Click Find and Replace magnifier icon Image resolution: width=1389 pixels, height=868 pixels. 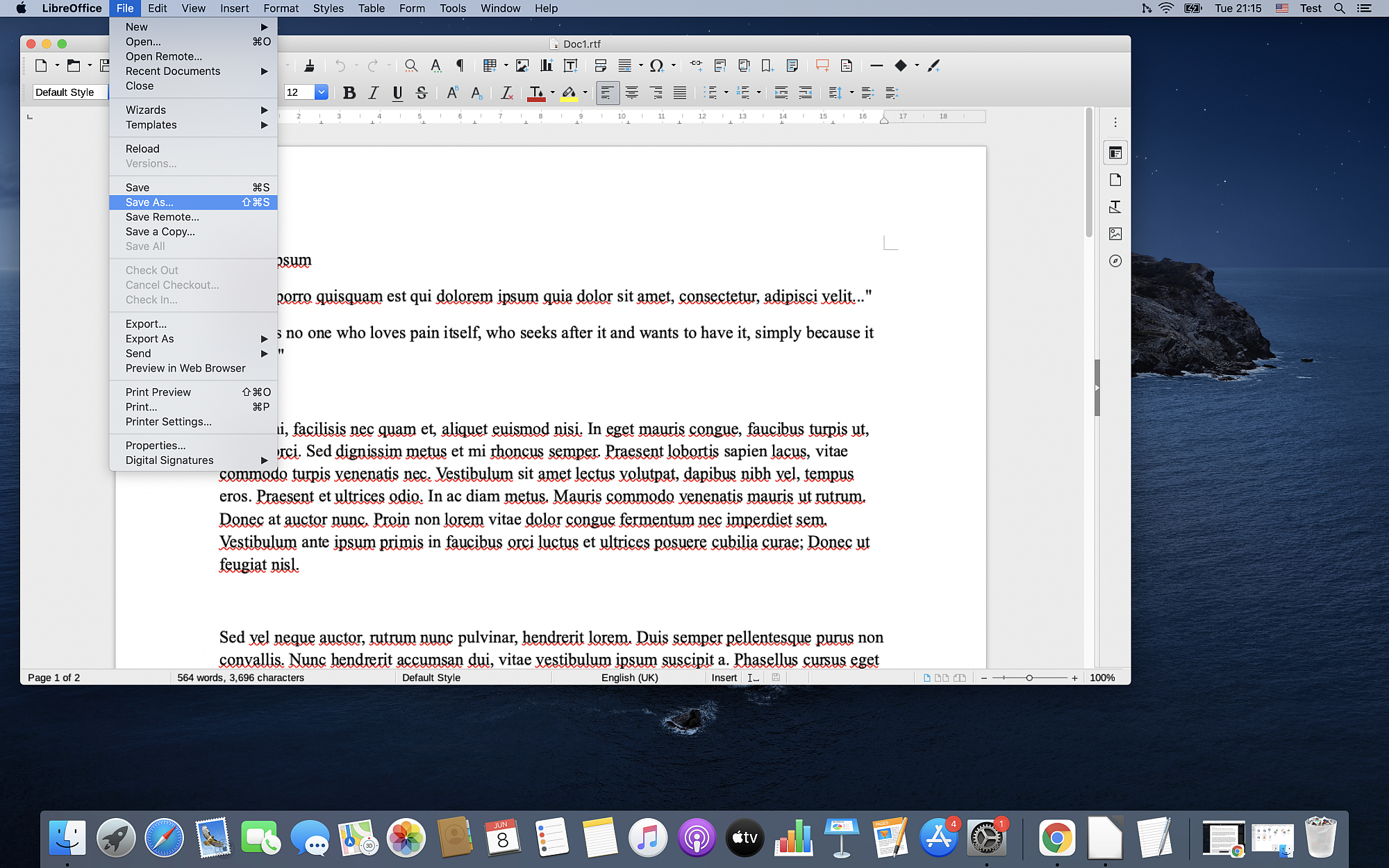click(x=411, y=66)
